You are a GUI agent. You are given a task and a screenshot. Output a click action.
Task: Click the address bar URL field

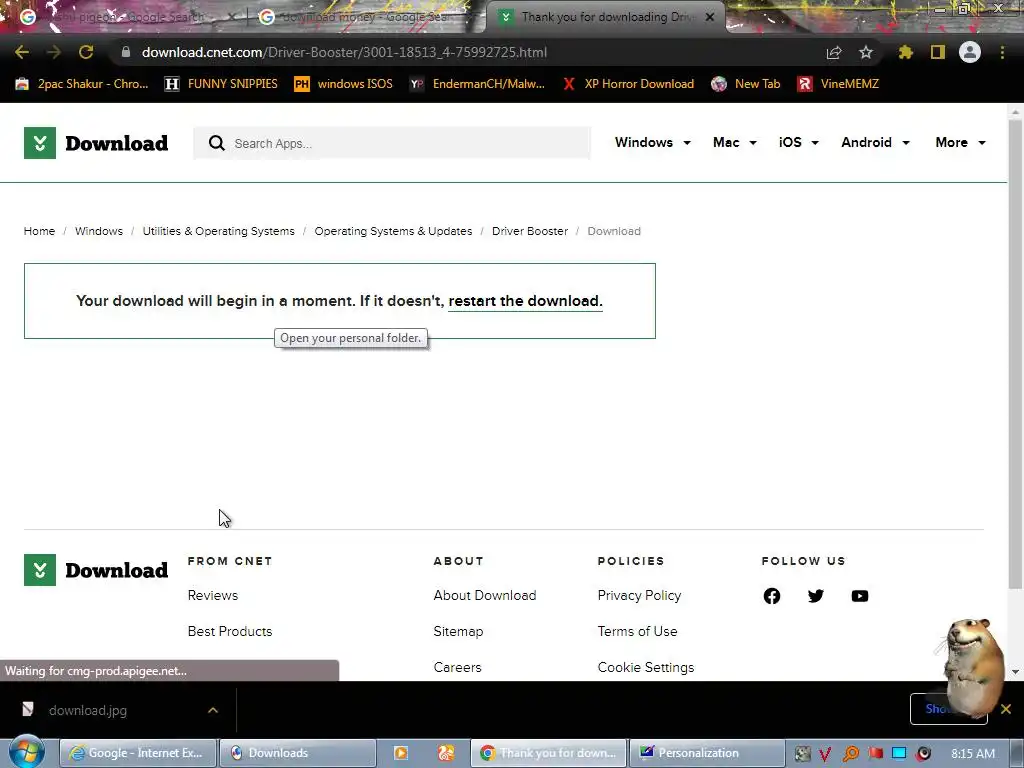click(x=470, y=52)
